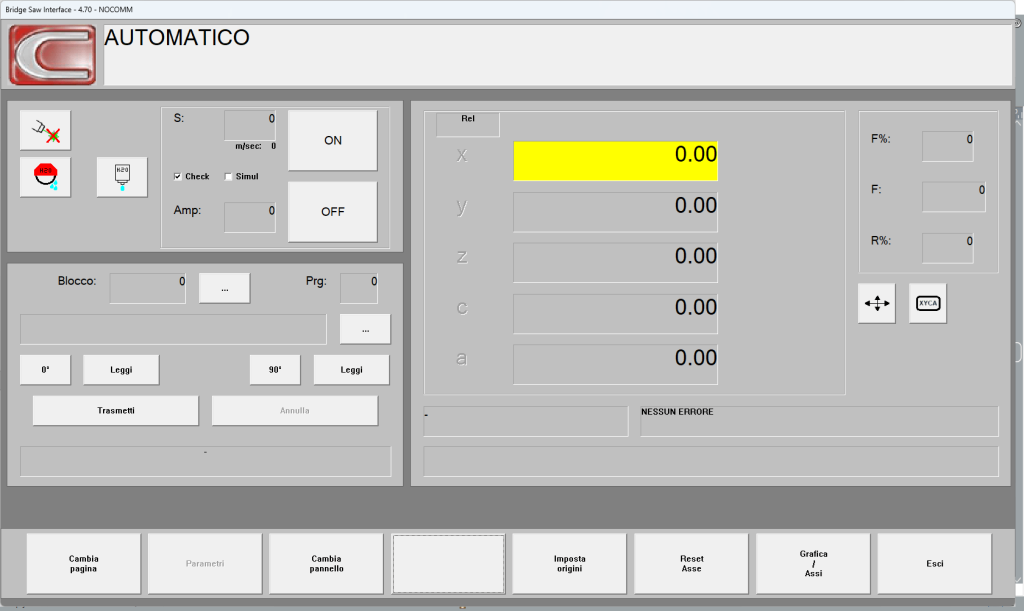The width and height of the screenshot is (1024, 611).
Task: Click the "NESSUN ERRORE" status text
Action: click(x=677, y=412)
